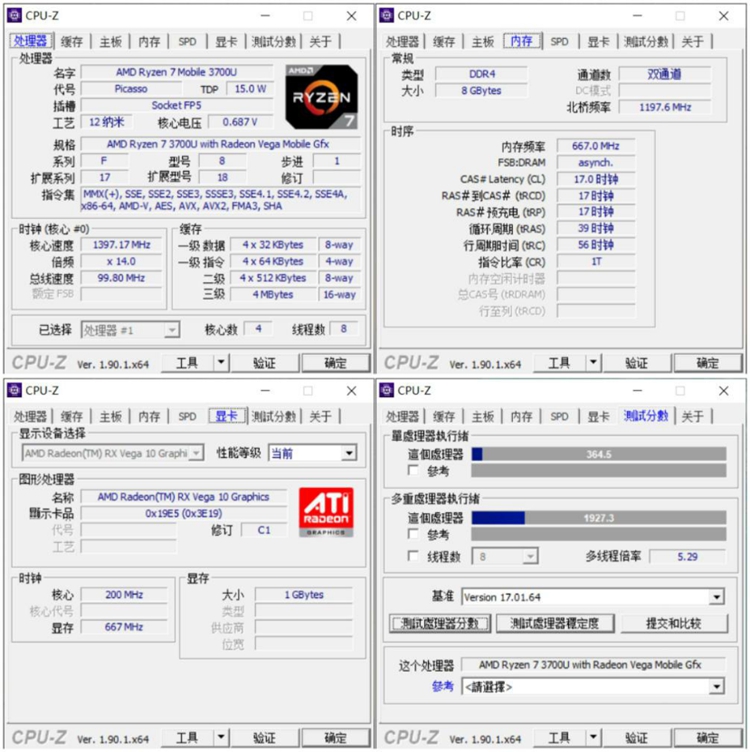Click the core speed value 1397.17 MHz
The width and height of the screenshot is (750, 752).
[121, 245]
